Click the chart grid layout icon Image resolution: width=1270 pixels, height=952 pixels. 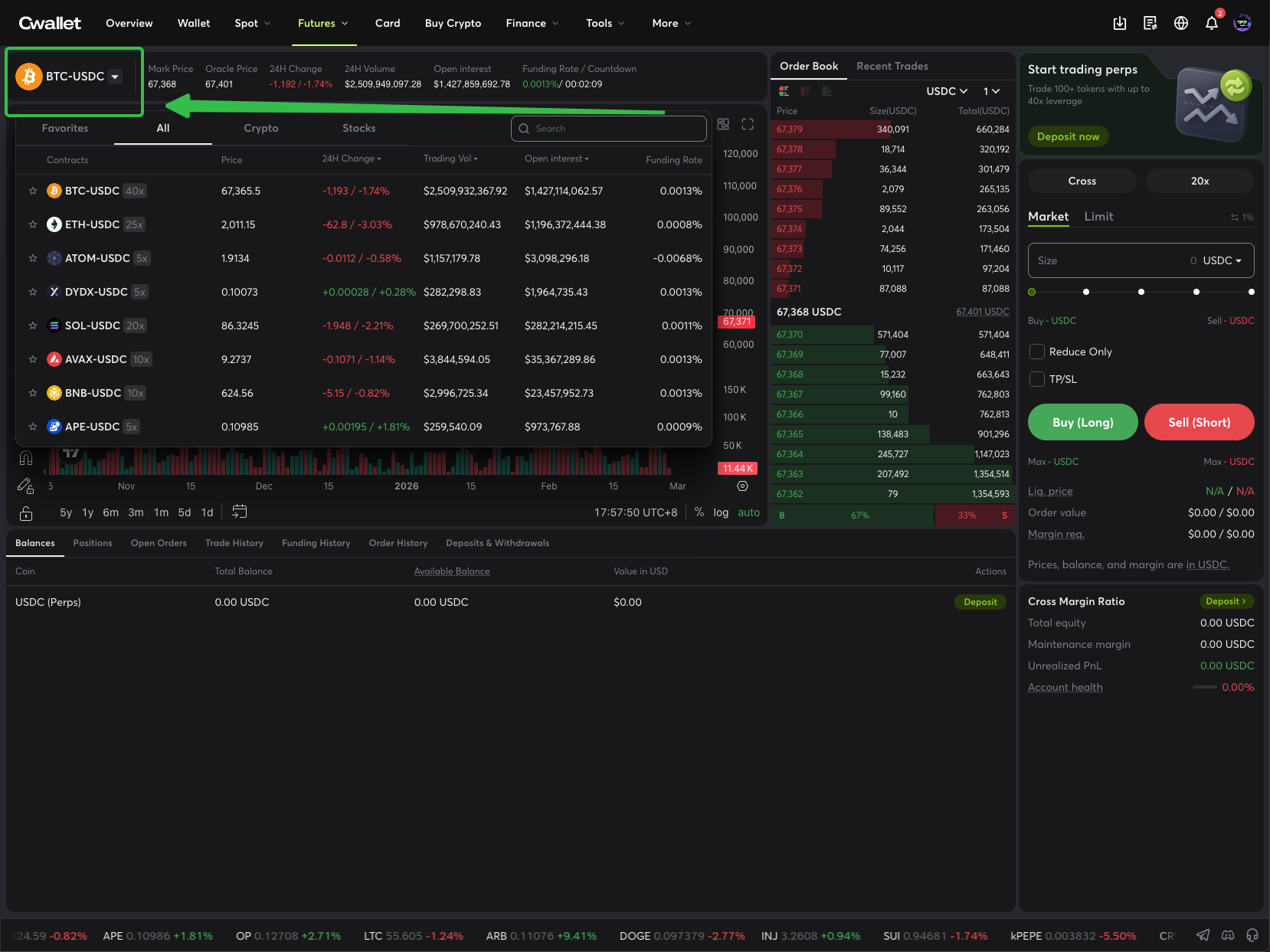pos(723,124)
